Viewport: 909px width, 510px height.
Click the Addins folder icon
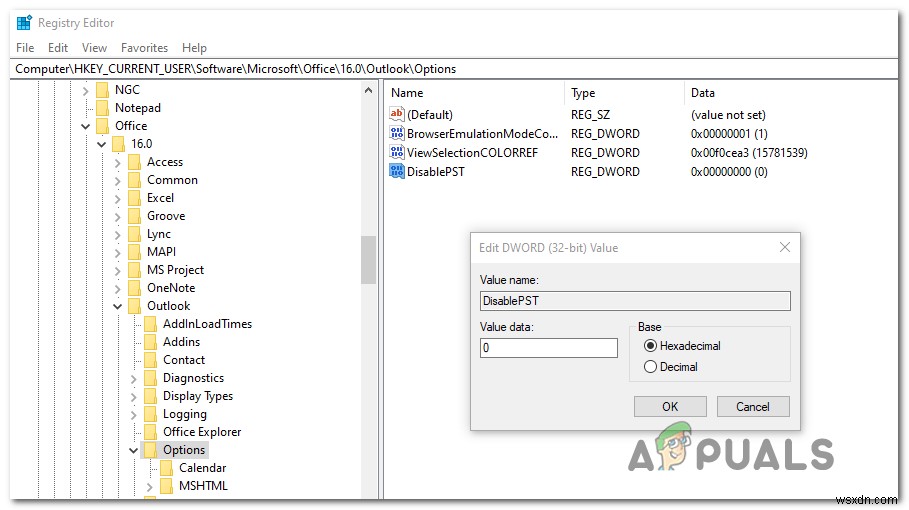pyautogui.click(x=151, y=341)
